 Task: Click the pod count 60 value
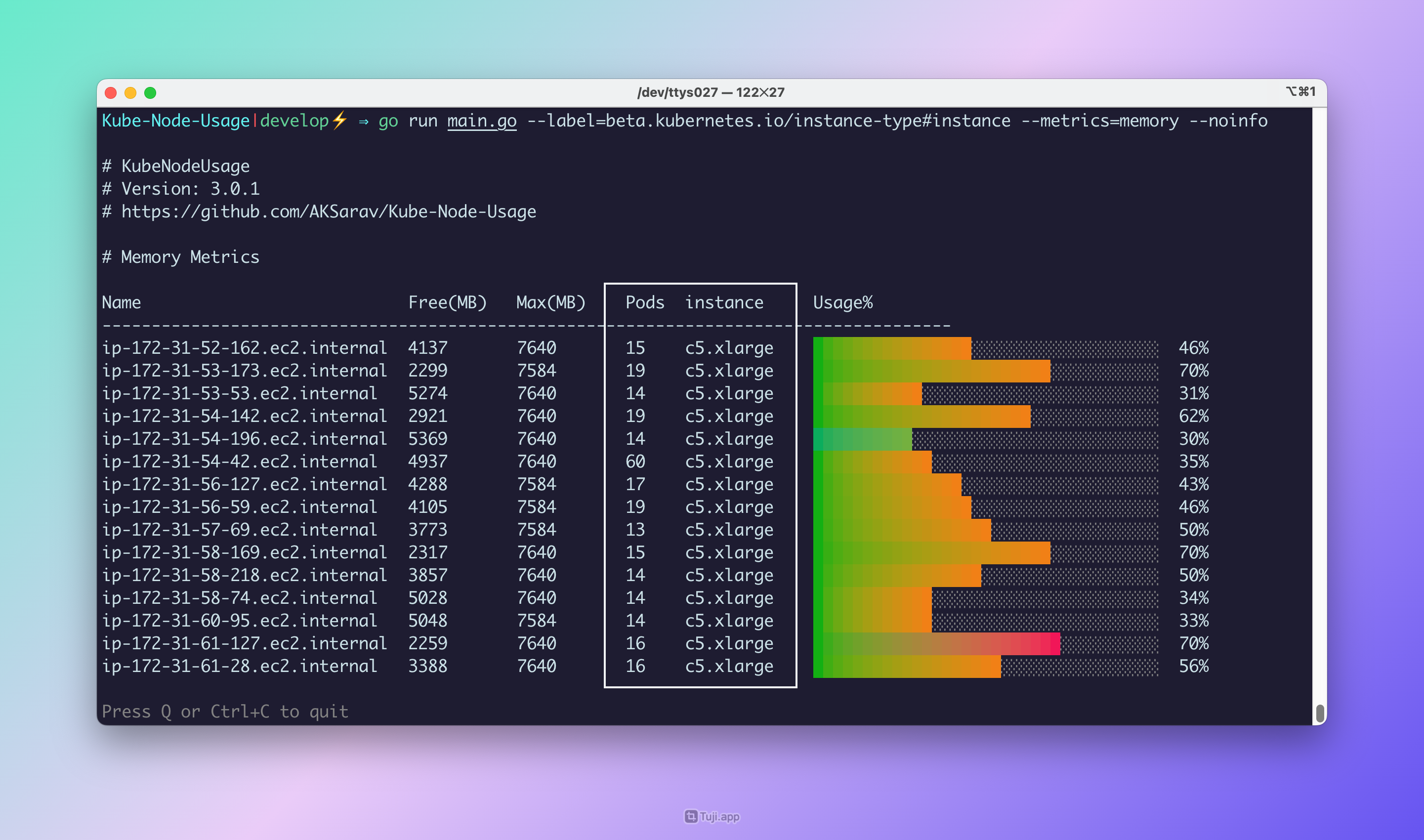[635, 462]
